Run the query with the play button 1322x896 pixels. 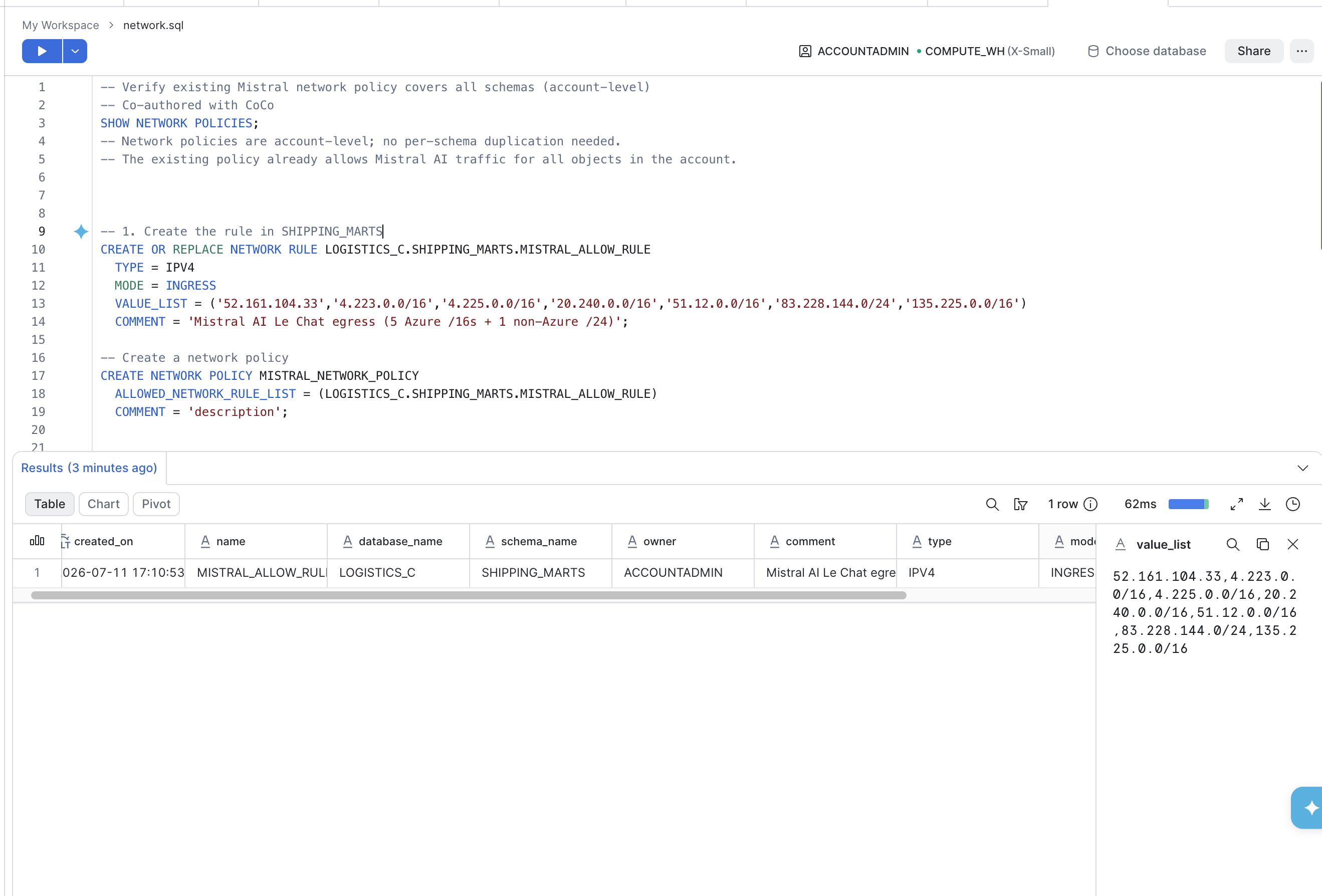pyautogui.click(x=42, y=51)
